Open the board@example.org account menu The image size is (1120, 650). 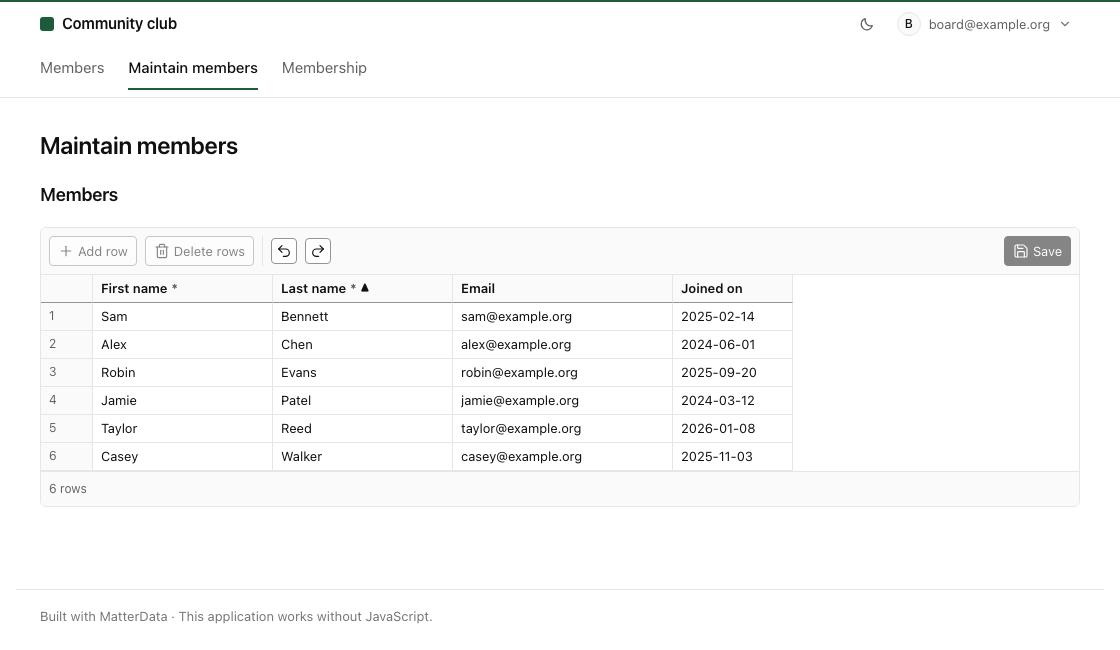tap(984, 24)
